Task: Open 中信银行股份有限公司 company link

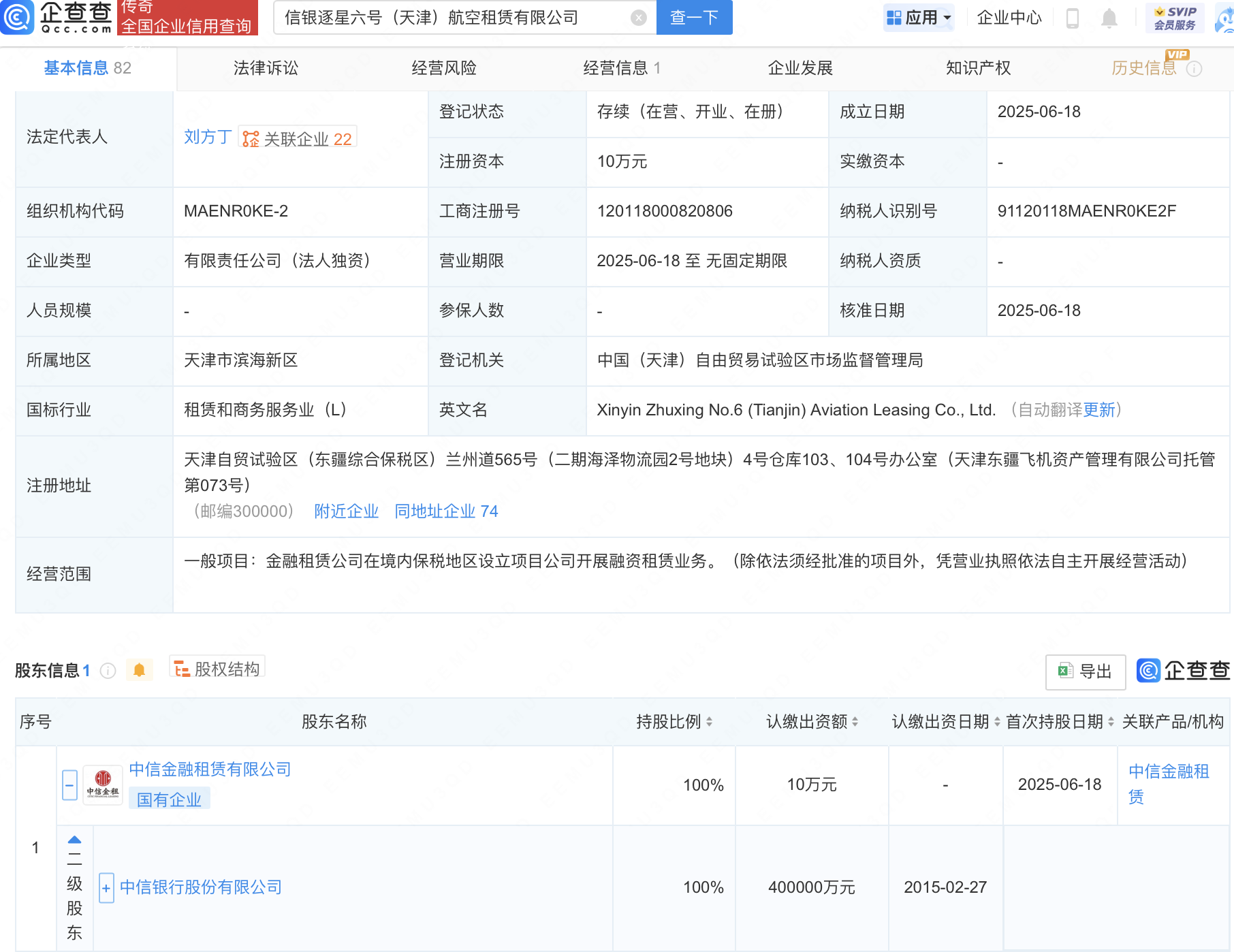Action: point(201,887)
